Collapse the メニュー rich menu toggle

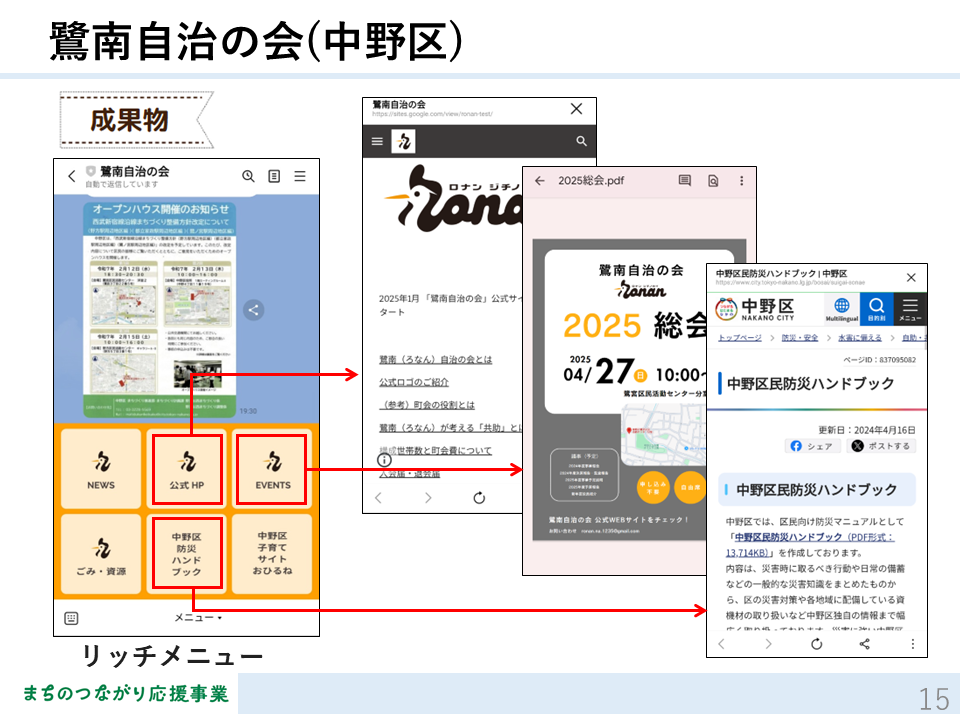pyautogui.click(x=197, y=618)
